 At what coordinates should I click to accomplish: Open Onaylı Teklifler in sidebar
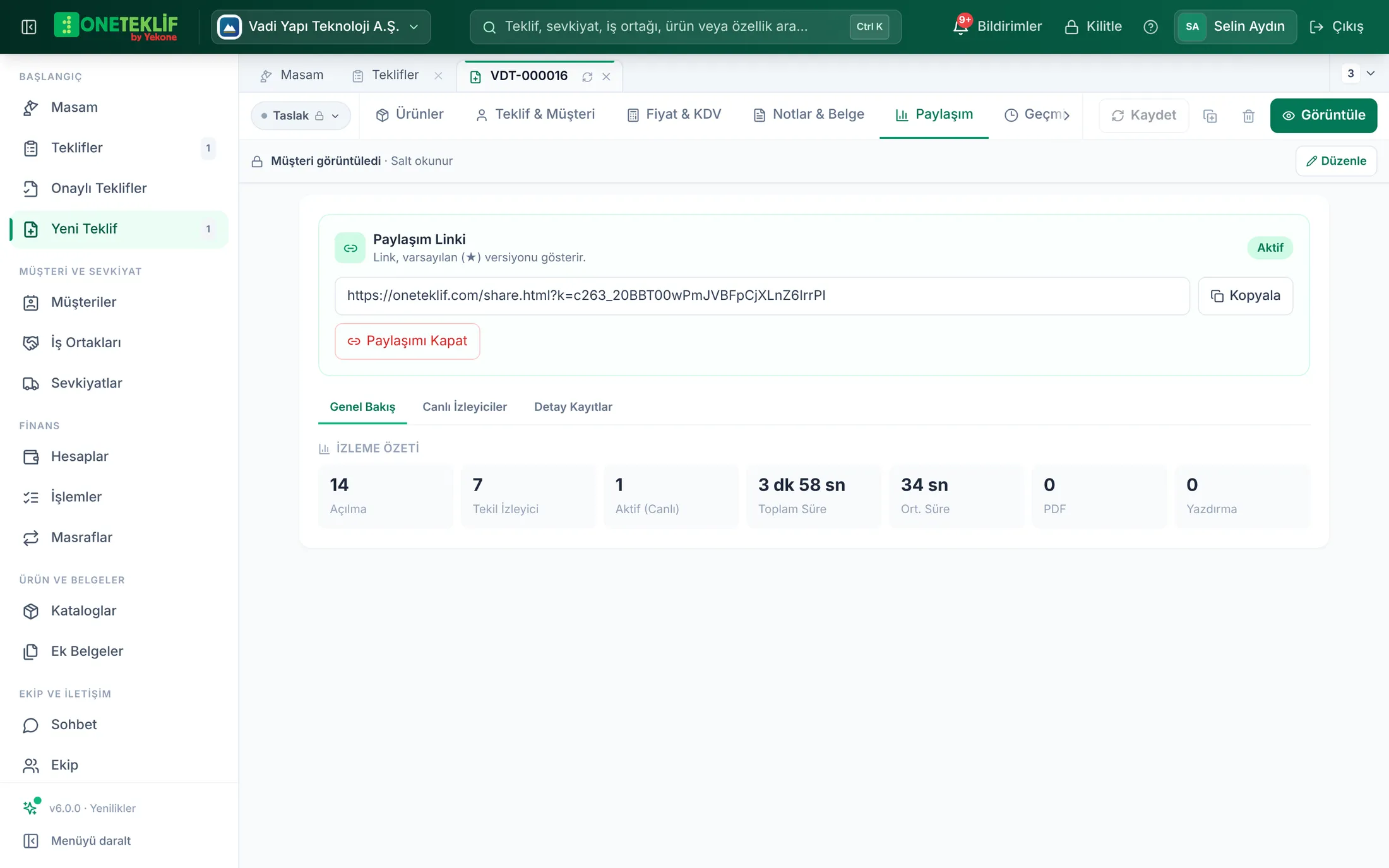coord(119,188)
